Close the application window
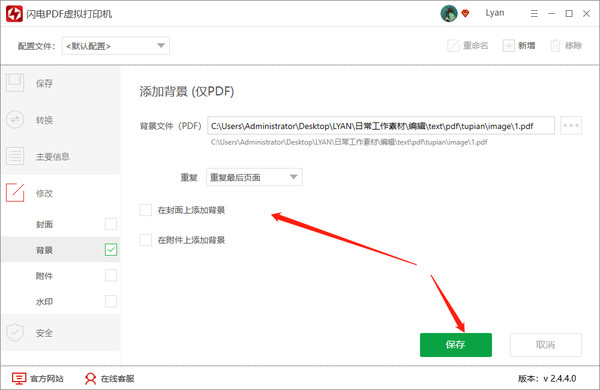The height and width of the screenshot is (390, 600). [x=586, y=14]
